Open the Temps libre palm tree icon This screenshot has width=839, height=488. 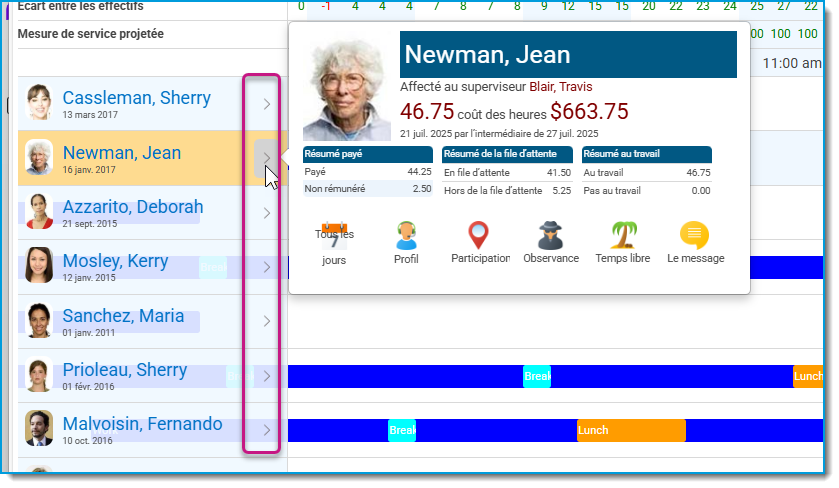[x=623, y=235]
